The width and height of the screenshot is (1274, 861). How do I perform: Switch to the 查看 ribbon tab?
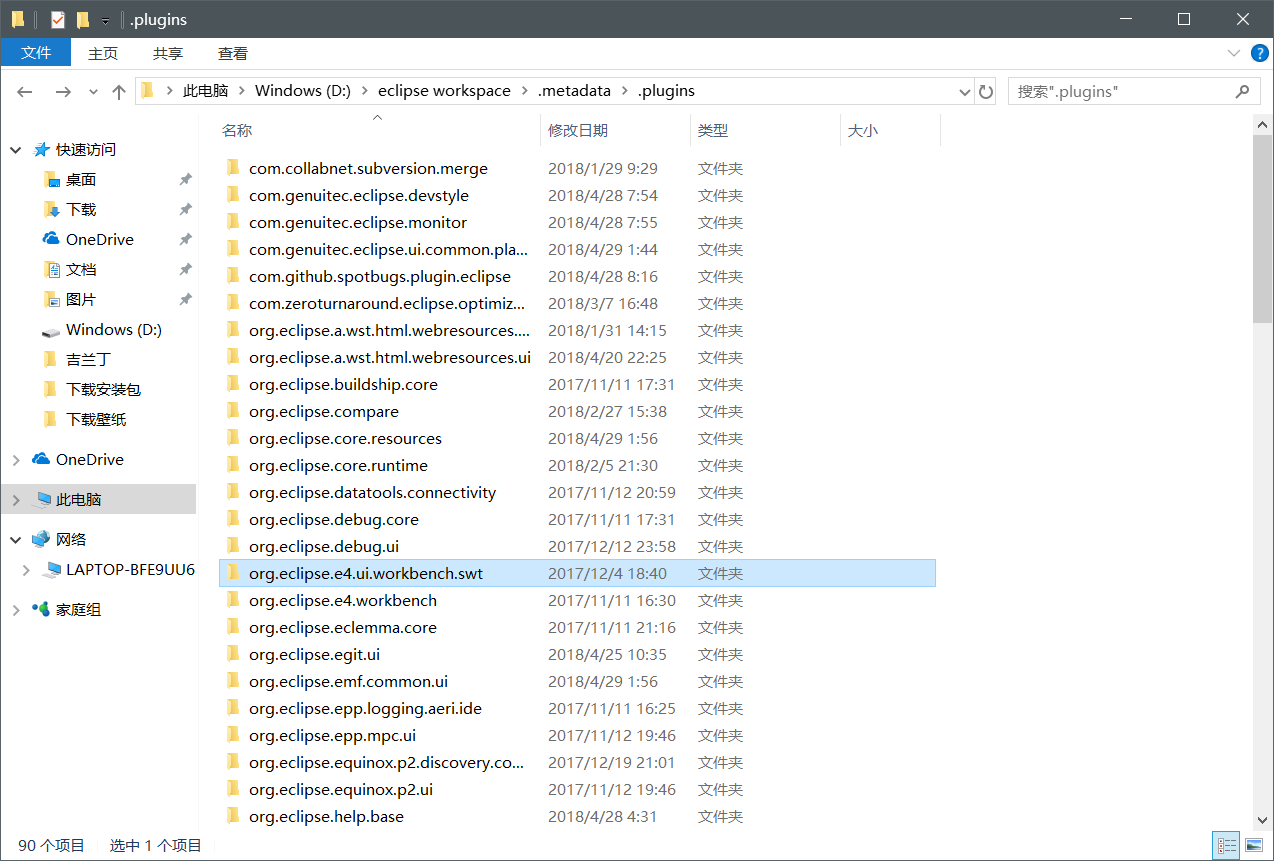[x=233, y=53]
